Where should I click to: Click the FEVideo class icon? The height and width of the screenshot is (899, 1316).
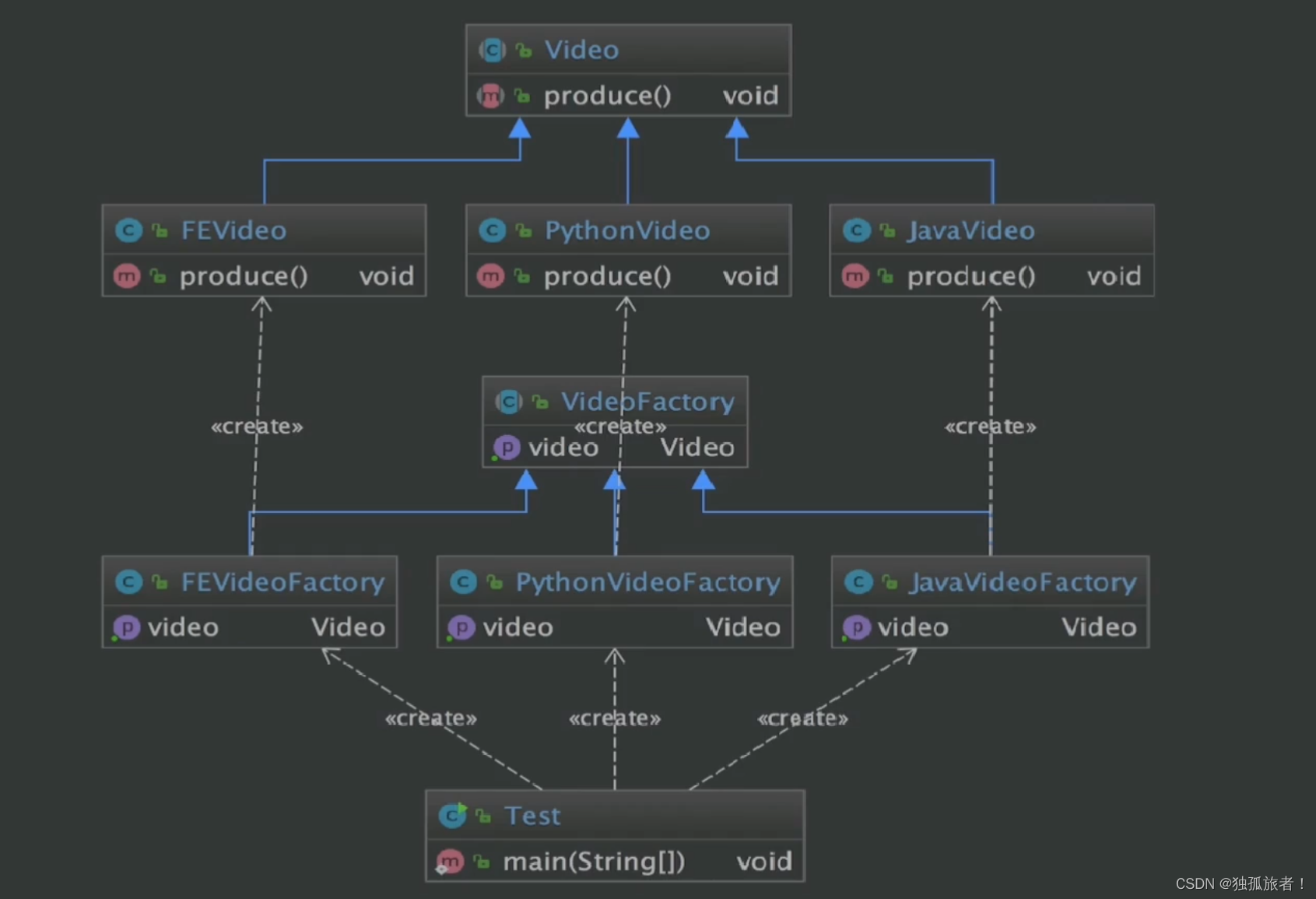coord(128,230)
